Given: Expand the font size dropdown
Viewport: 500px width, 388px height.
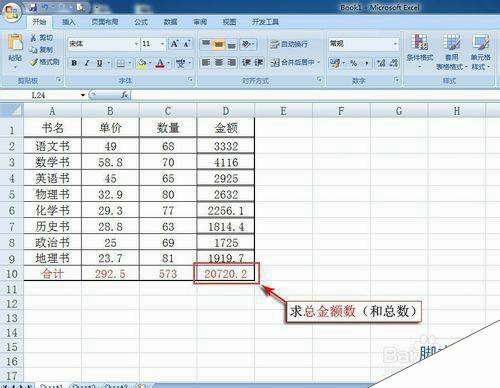Looking at the screenshot, I should (162, 44).
